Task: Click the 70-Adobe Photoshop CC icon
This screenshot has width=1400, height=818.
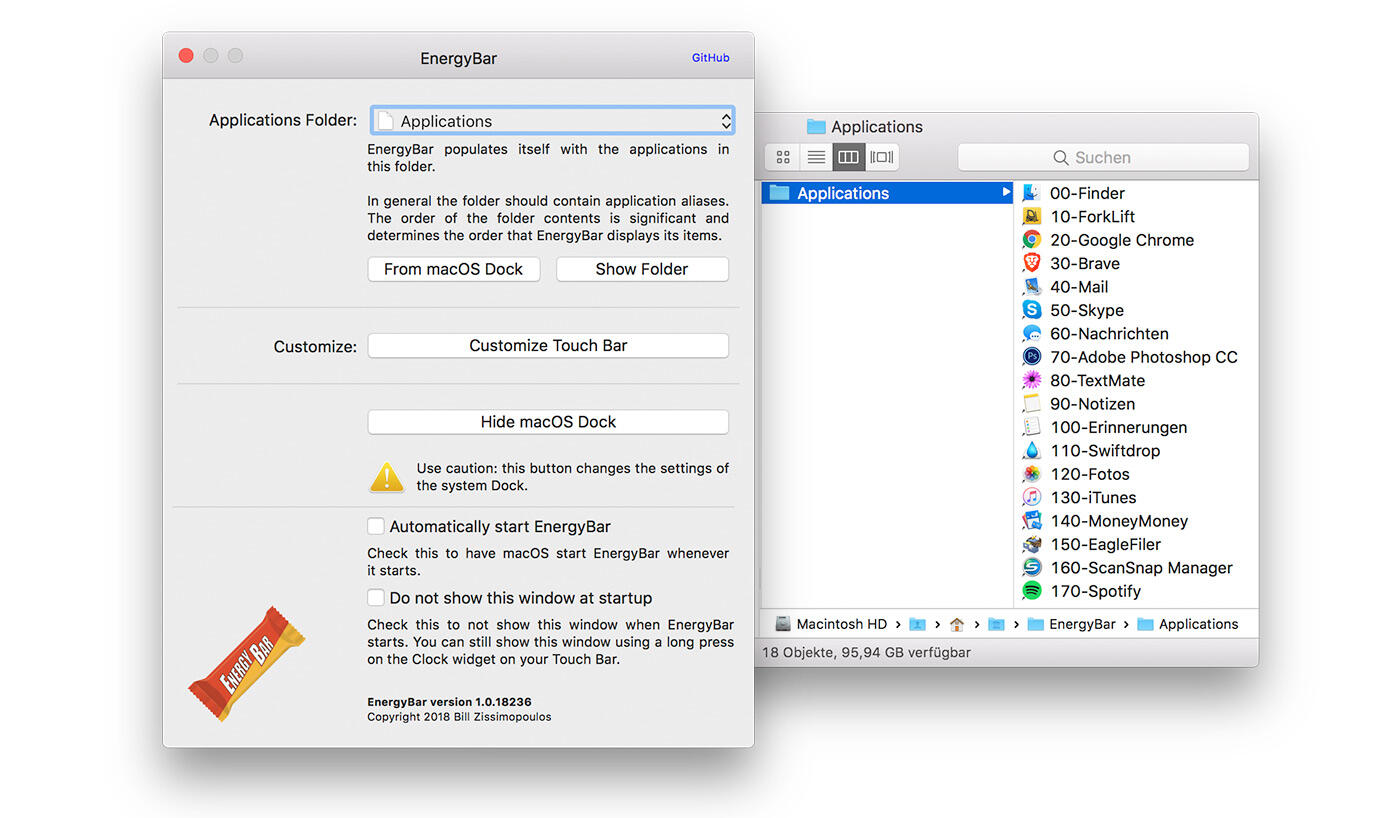Action: 1032,357
